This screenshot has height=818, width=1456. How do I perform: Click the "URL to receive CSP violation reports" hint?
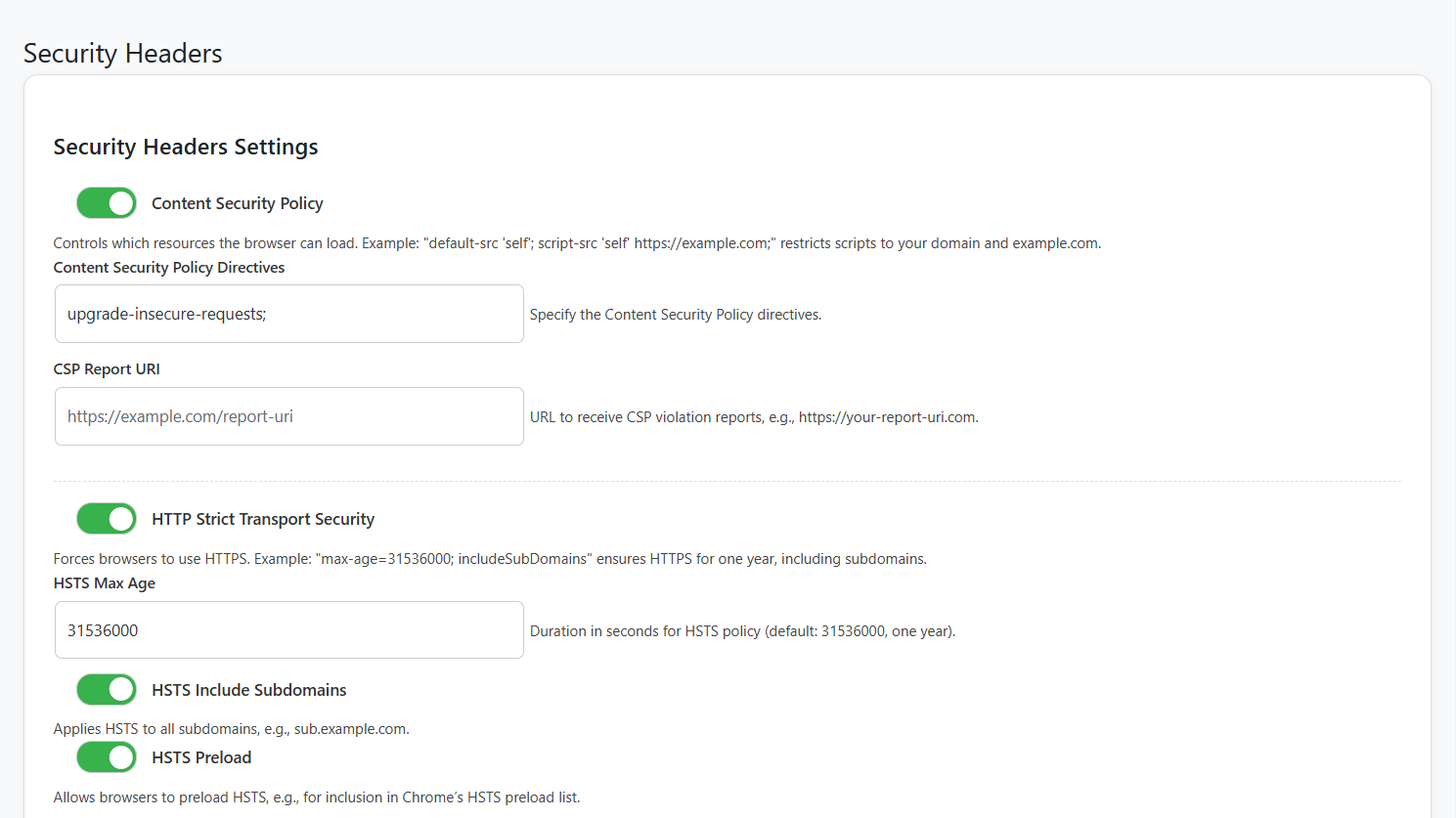point(754,417)
